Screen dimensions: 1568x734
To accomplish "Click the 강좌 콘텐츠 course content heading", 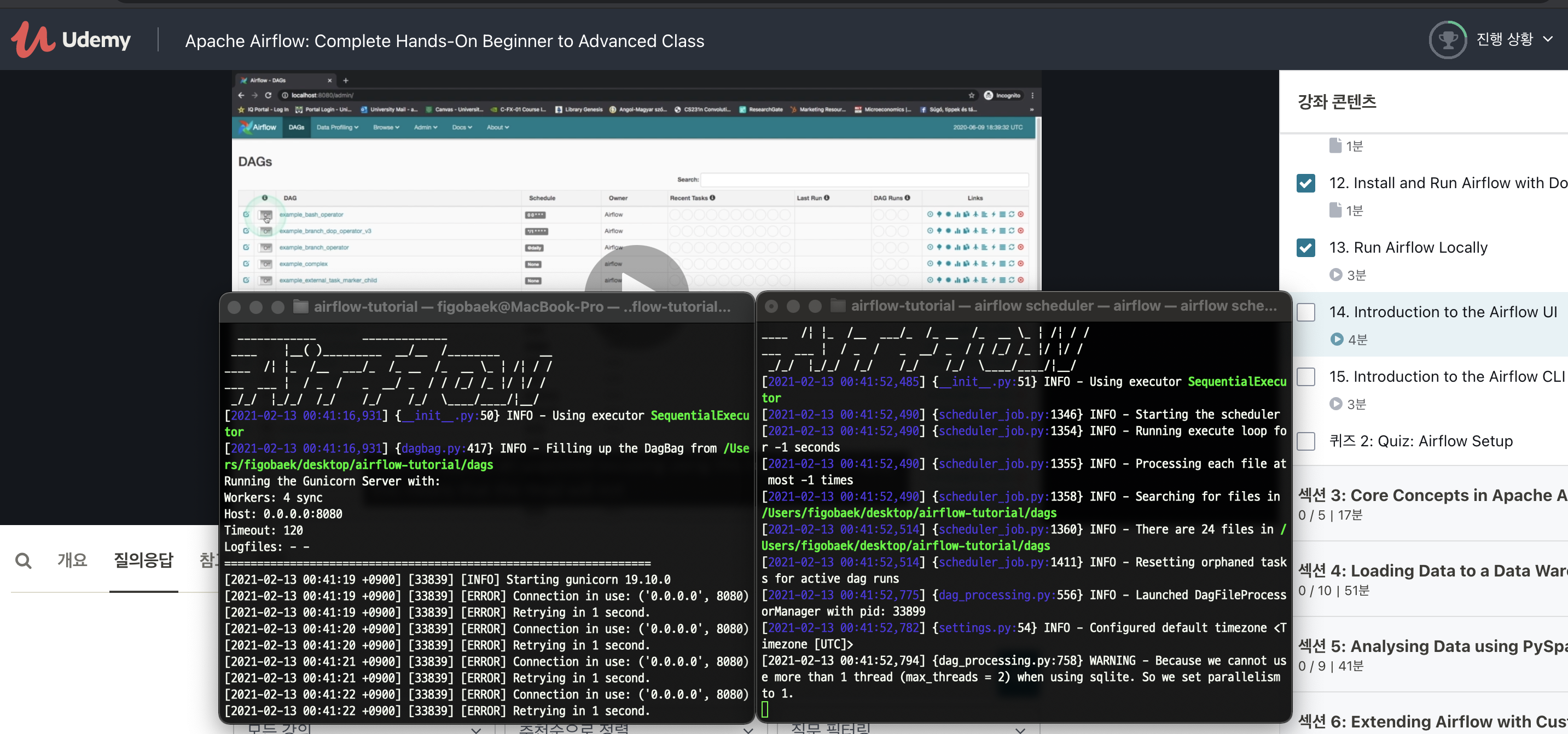I will (1337, 101).
